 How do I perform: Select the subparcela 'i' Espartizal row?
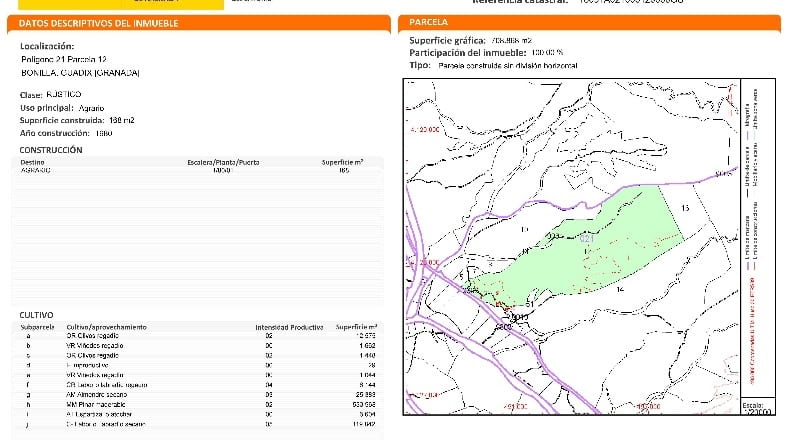coord(198,414)
